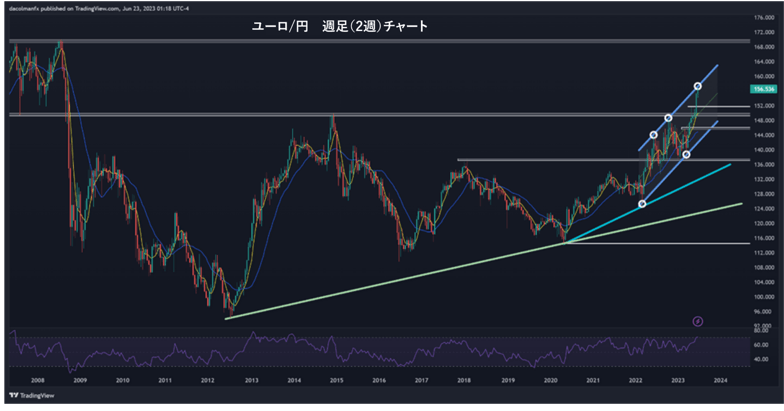The height and width of the screenshot is (411, 784).
Task: Select the circle marker at channel top near 157
Action: [x=698, y=86]
